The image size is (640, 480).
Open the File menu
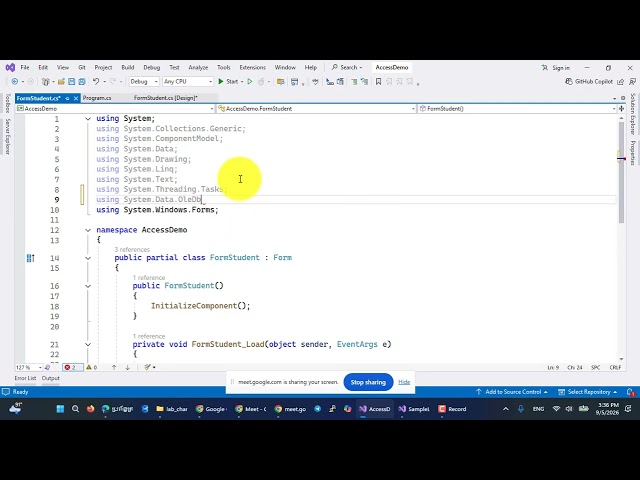tap(25, 67)
